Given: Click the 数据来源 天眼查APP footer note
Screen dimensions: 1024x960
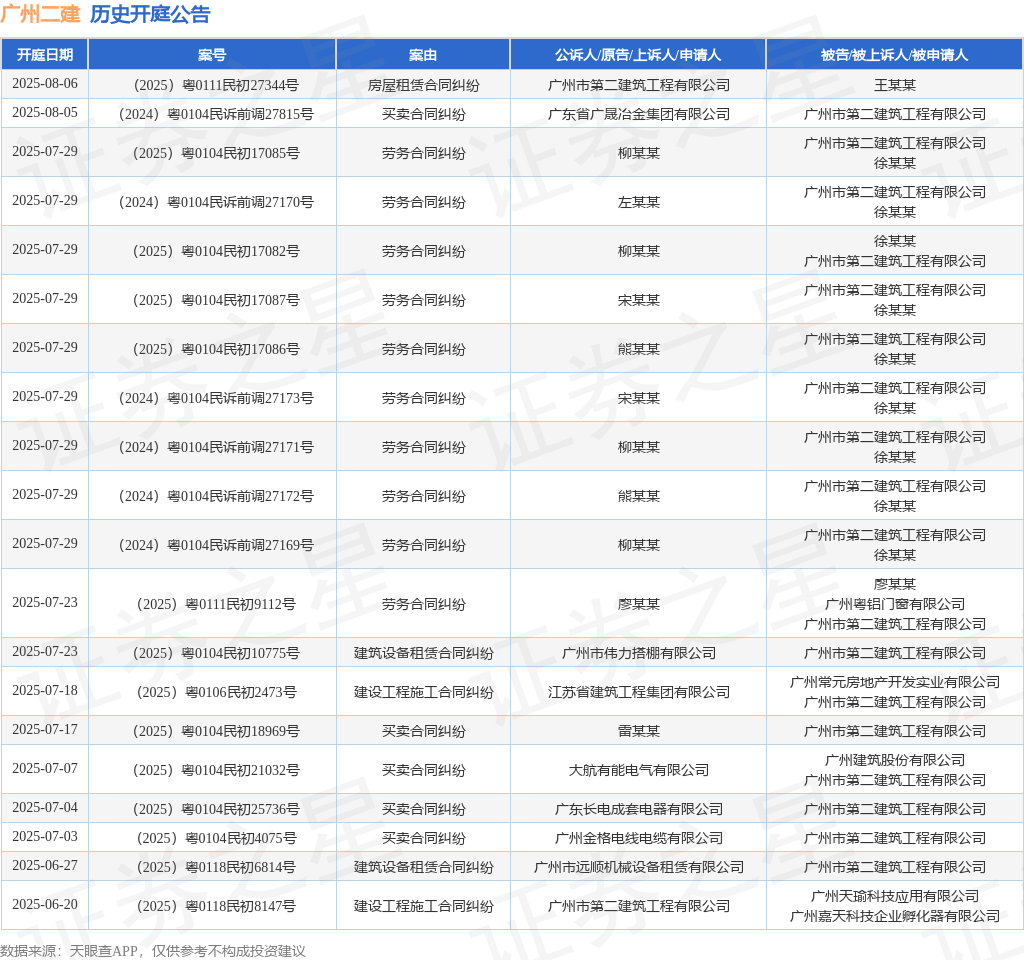Looking at the screenshot, I should pyautogui.click(x=153, y=951).
